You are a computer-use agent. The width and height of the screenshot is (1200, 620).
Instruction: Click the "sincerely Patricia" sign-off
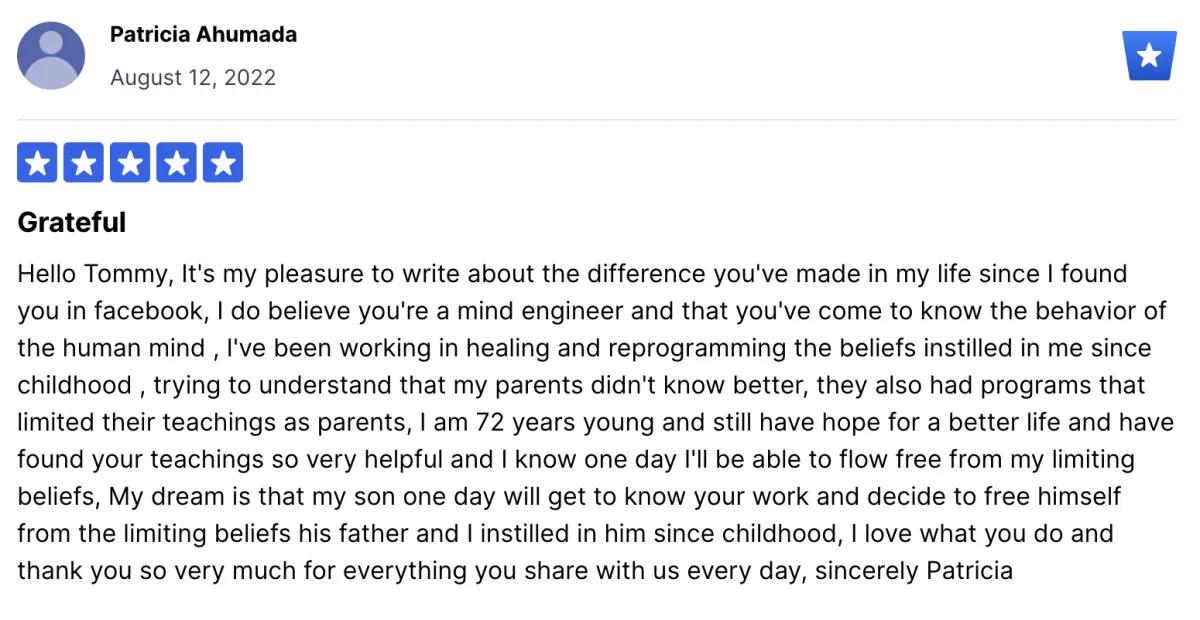click(x=920, y=571)
